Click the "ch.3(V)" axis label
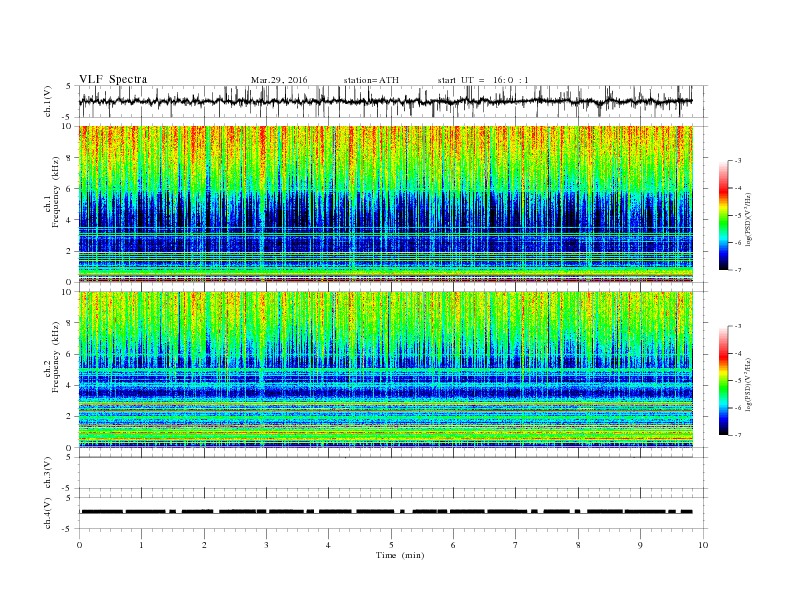Viewport: 792px width, 612px height. coord(47,473)
